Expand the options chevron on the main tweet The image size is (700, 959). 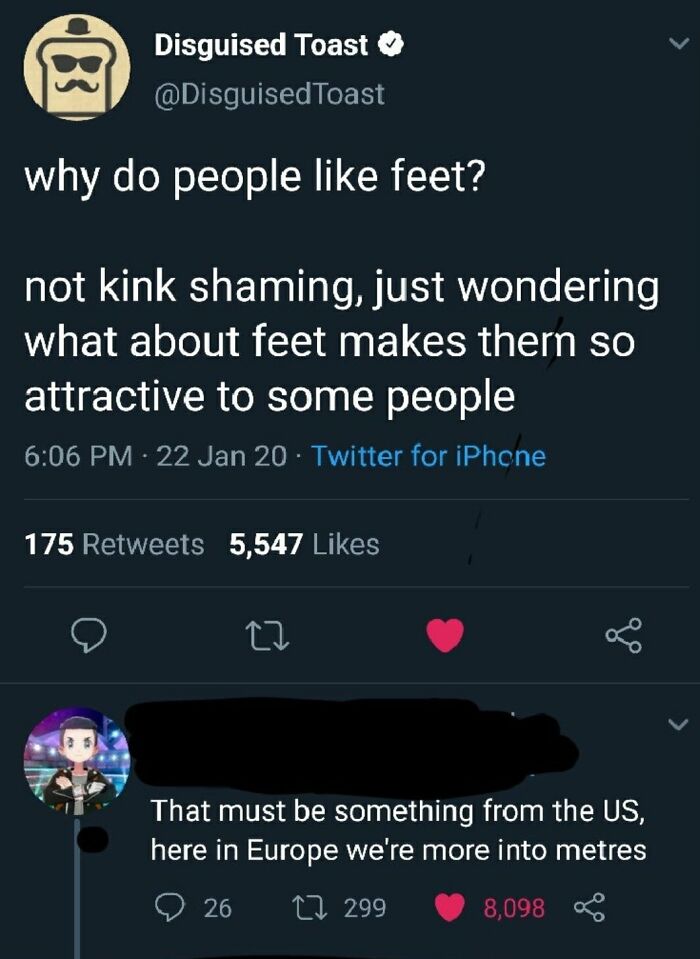click(x=678, y=42)
